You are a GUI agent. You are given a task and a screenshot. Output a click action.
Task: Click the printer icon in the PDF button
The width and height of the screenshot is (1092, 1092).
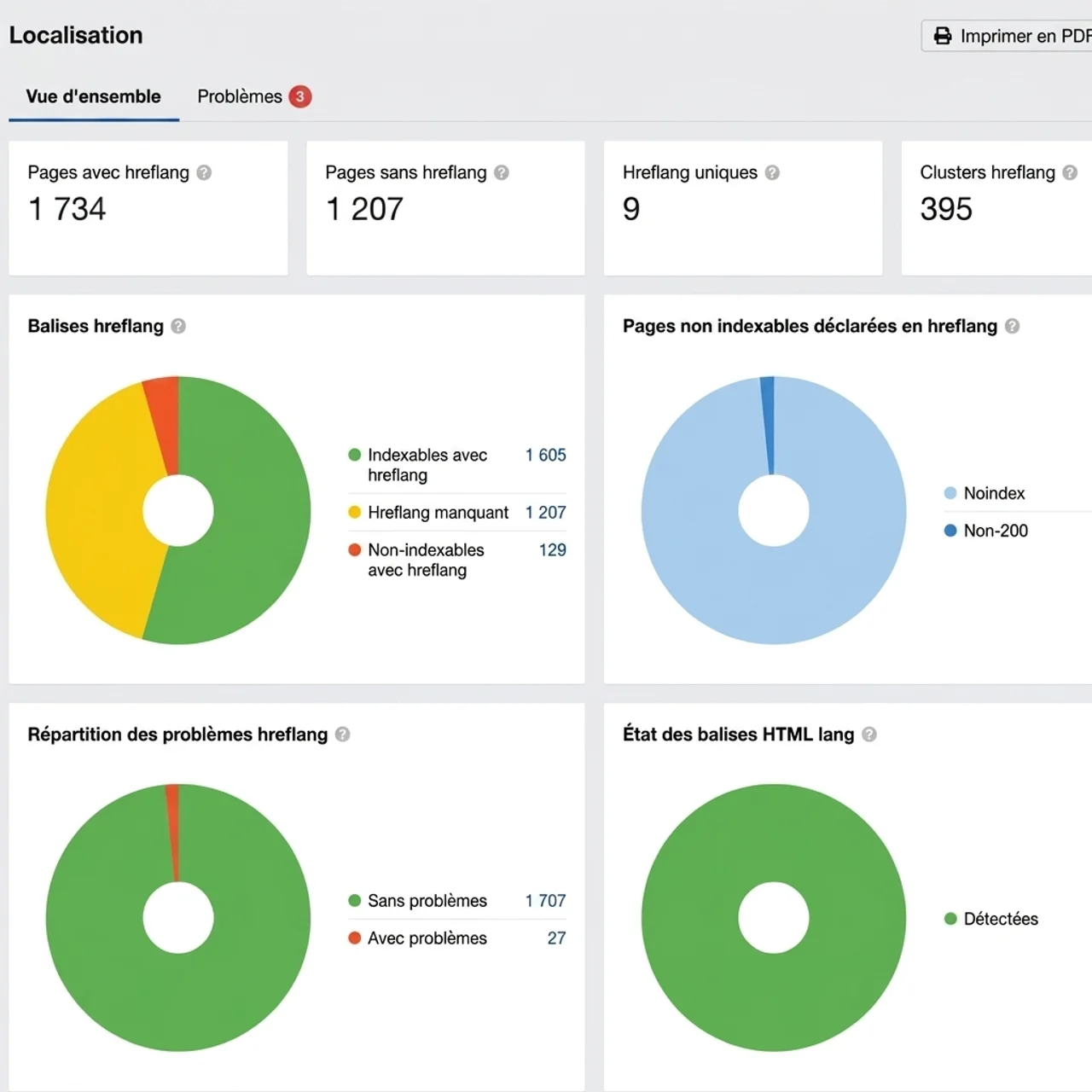coord(942,36)
